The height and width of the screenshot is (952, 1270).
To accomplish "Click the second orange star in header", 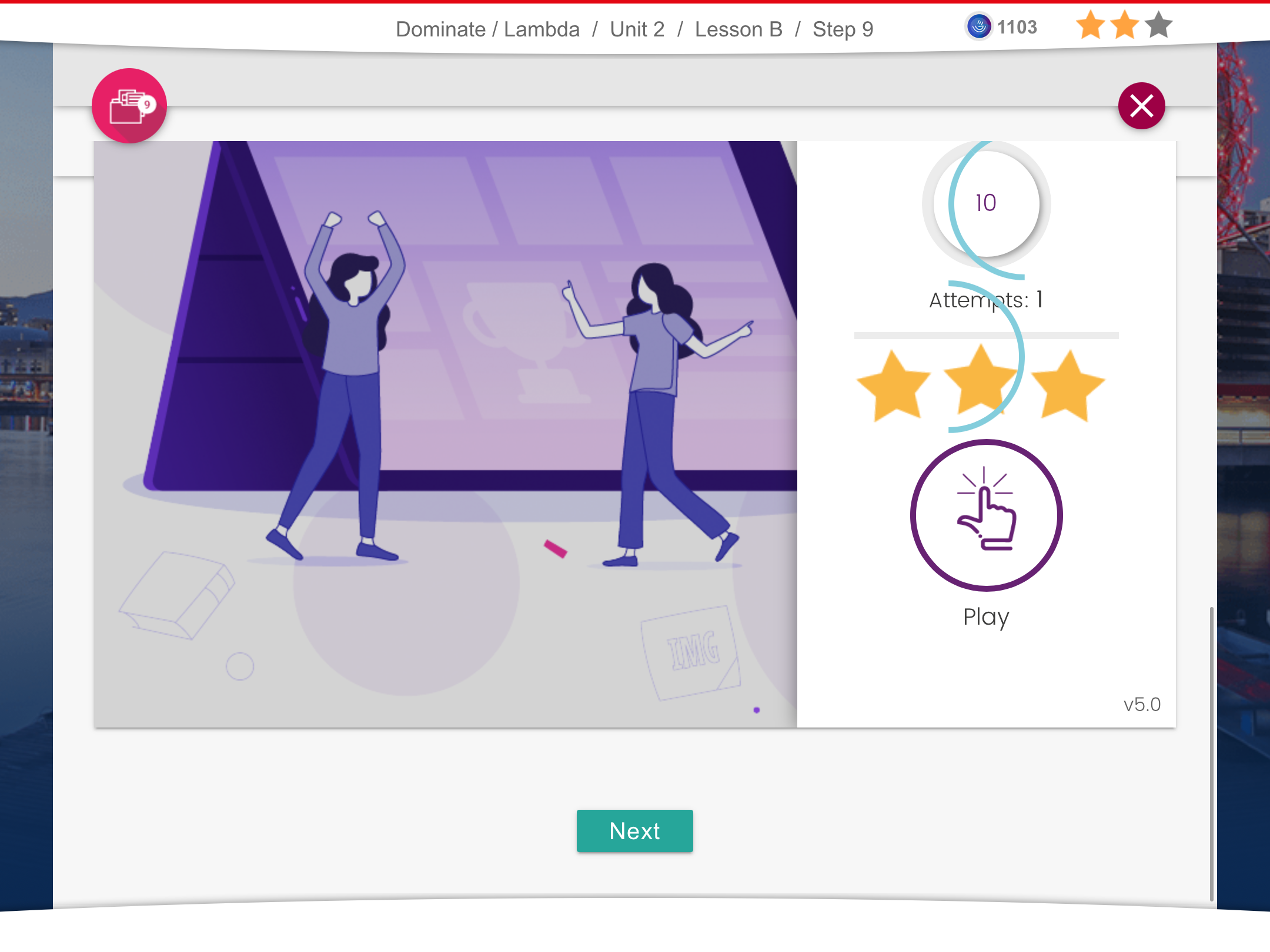I will [x=1124, y=26].
